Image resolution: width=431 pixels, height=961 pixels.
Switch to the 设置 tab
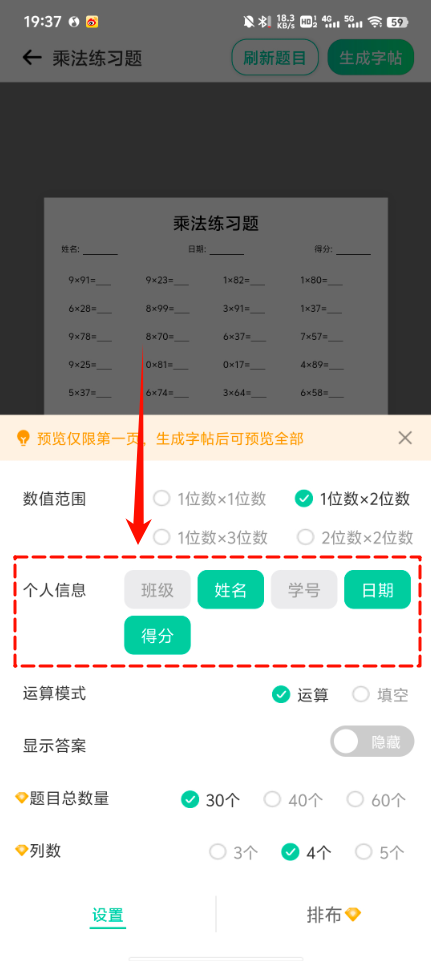(x=108, y=915)
